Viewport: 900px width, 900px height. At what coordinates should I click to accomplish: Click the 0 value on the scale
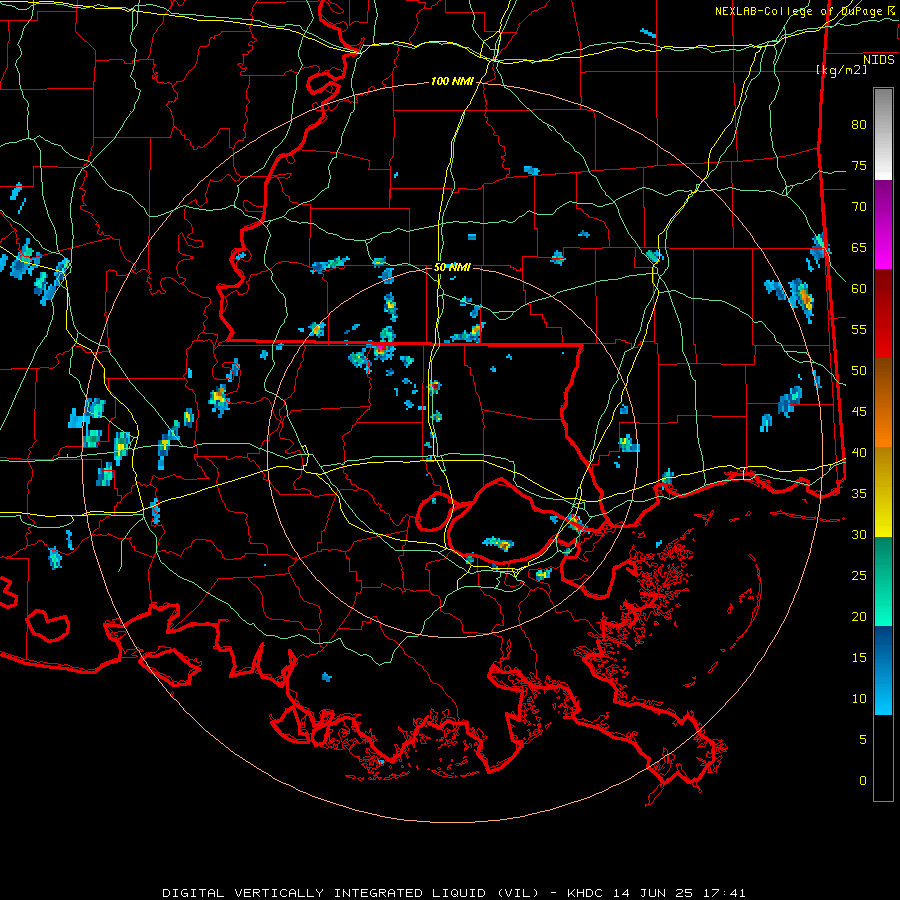863,781
